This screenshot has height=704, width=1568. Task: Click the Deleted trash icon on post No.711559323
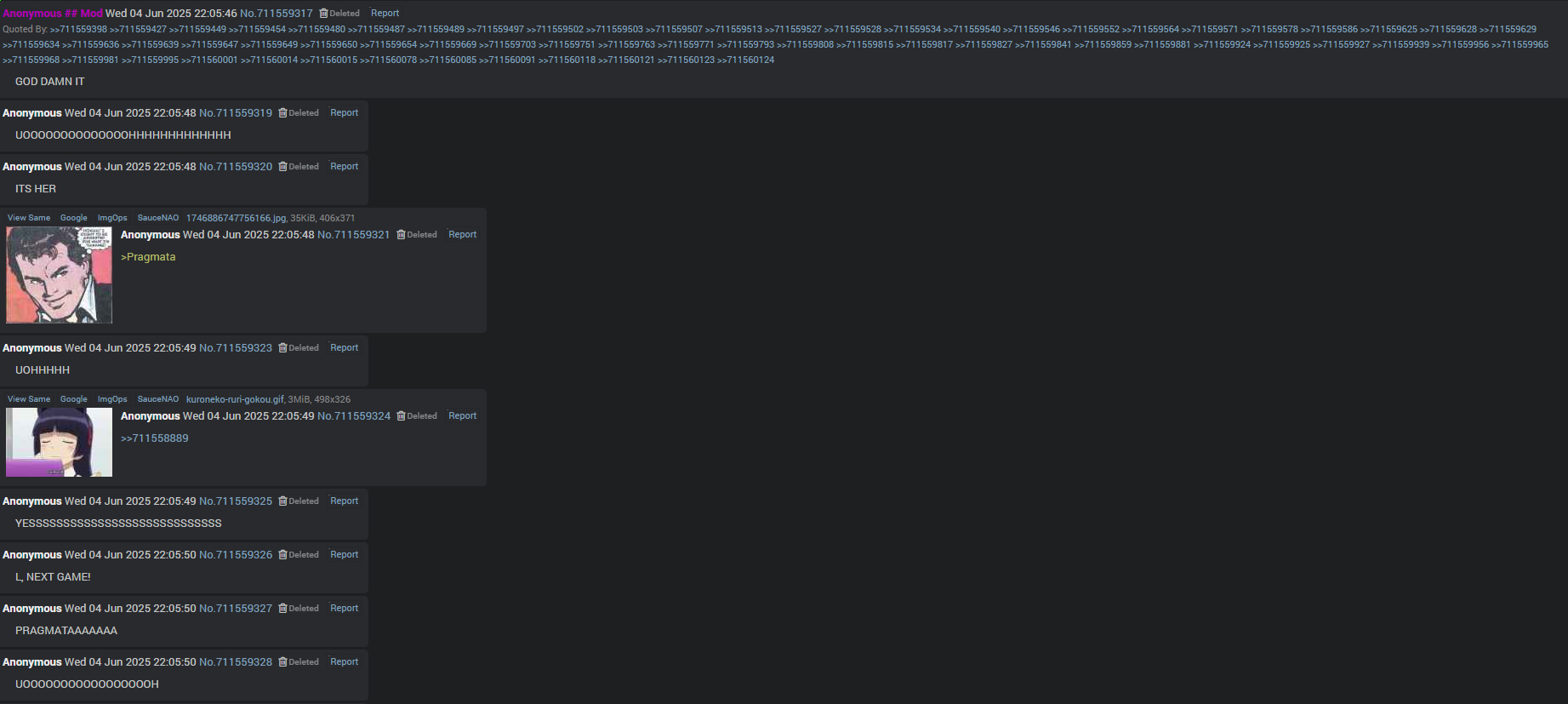pyautogui.click(x=282, y=348)
